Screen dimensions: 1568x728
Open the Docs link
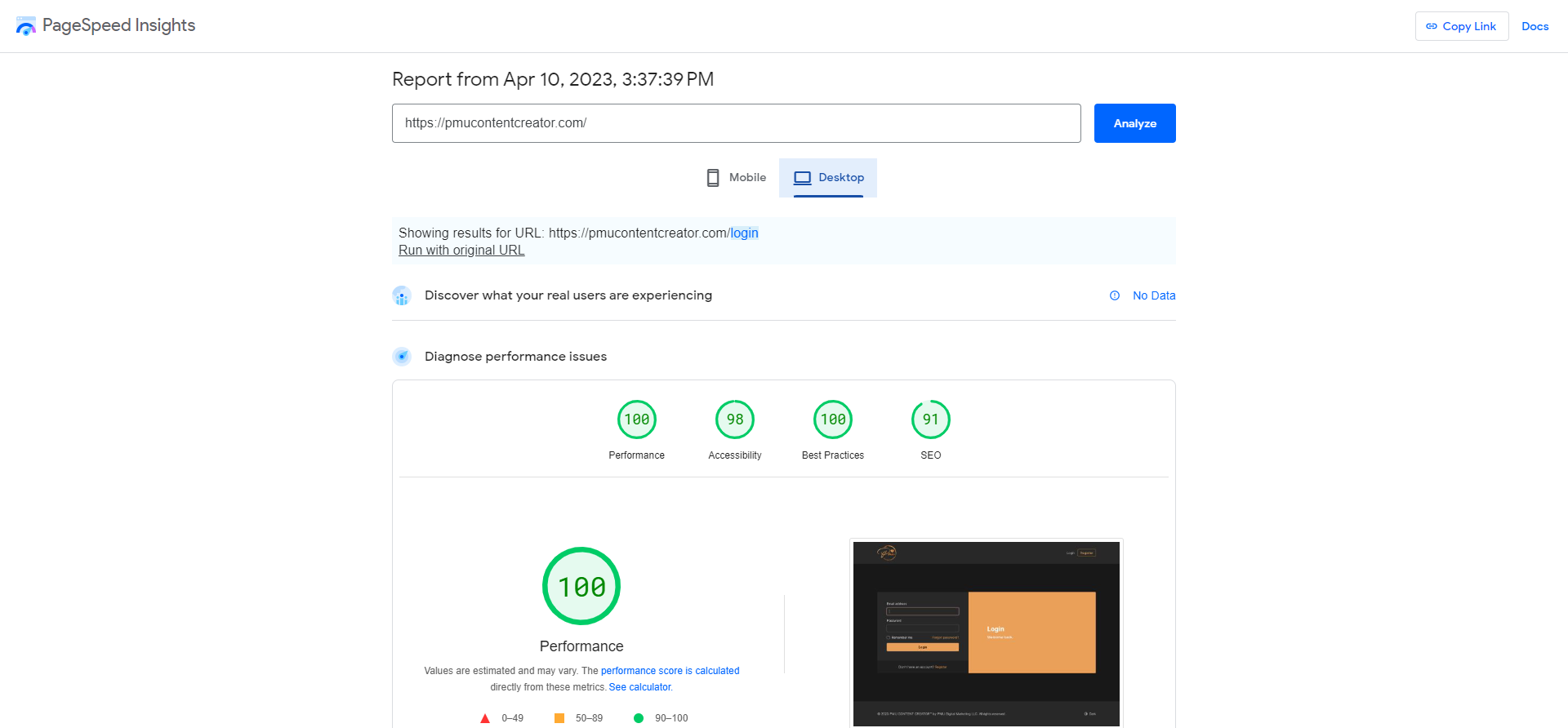coord(1535,26)
